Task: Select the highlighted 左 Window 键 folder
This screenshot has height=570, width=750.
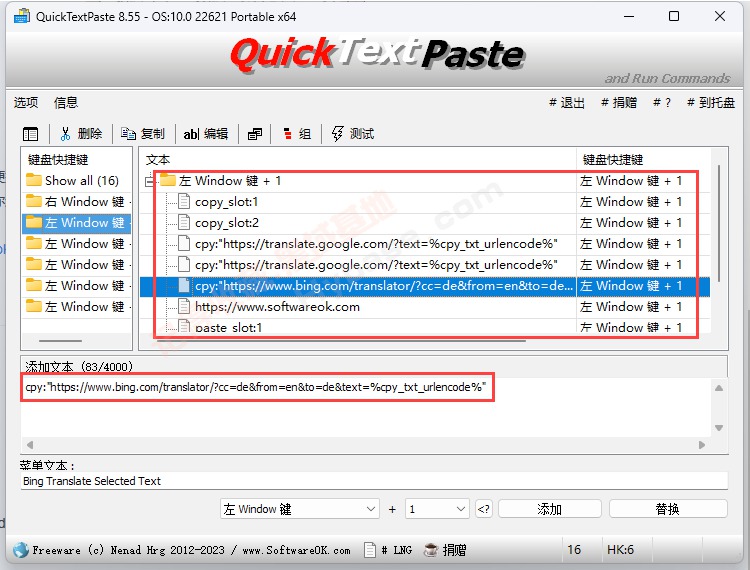Action: tap(77, 223)
